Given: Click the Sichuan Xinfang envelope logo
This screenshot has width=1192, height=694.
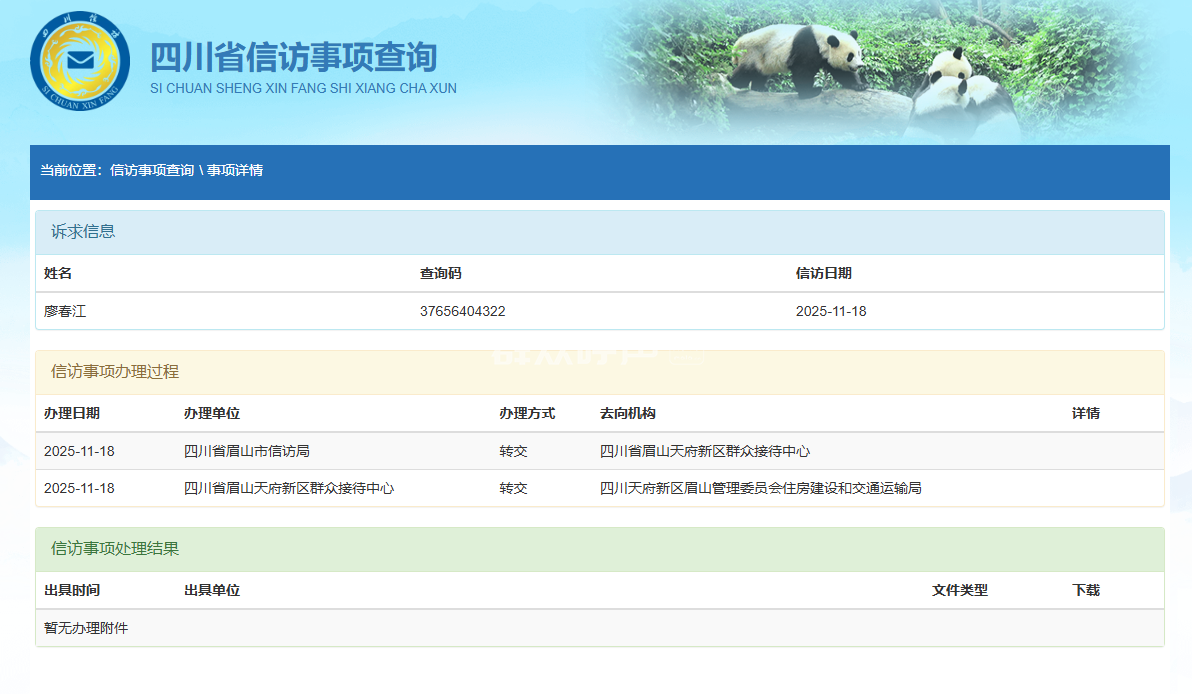Looking at the screenshot, I should [79, 61].
